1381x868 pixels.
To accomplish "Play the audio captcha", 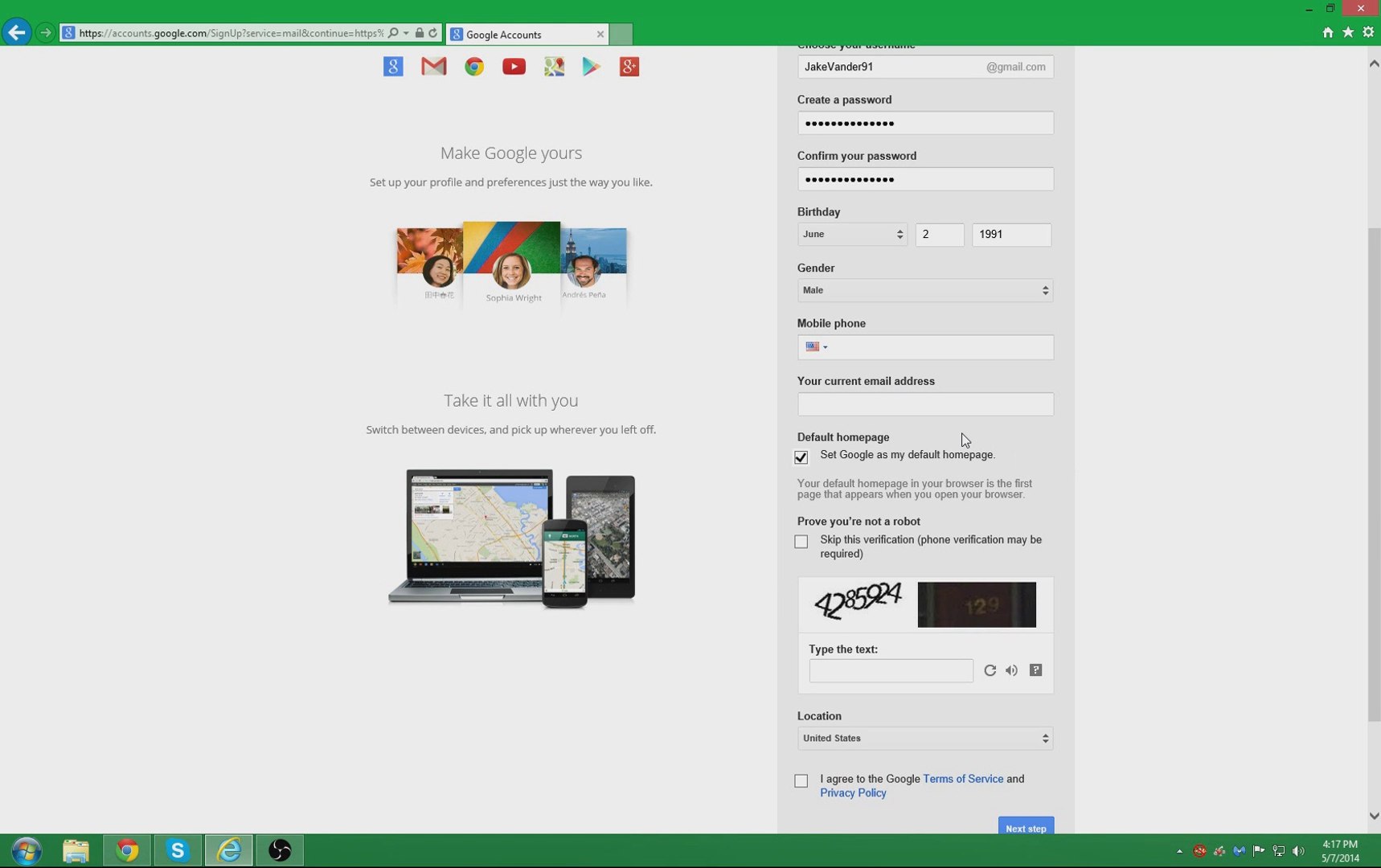I will coord(1011,669).
